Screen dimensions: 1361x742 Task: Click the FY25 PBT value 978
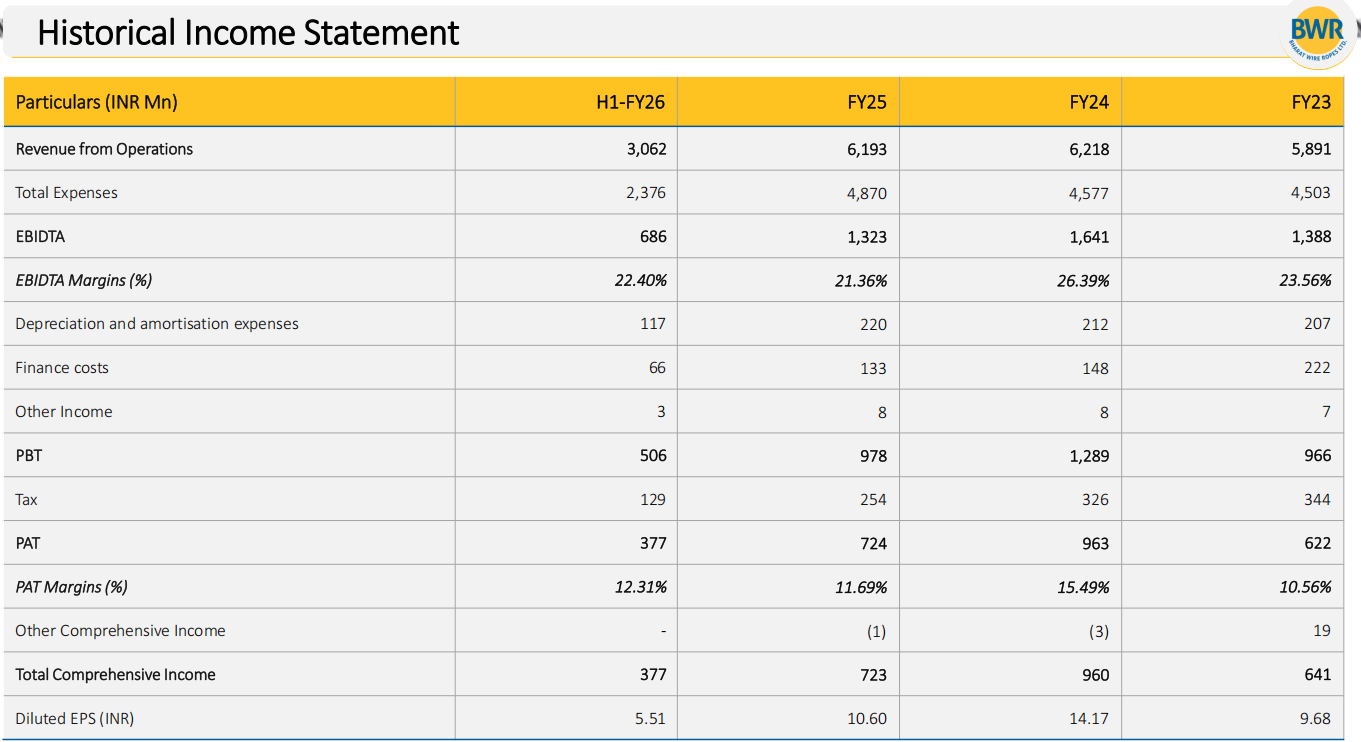point(873,456)
